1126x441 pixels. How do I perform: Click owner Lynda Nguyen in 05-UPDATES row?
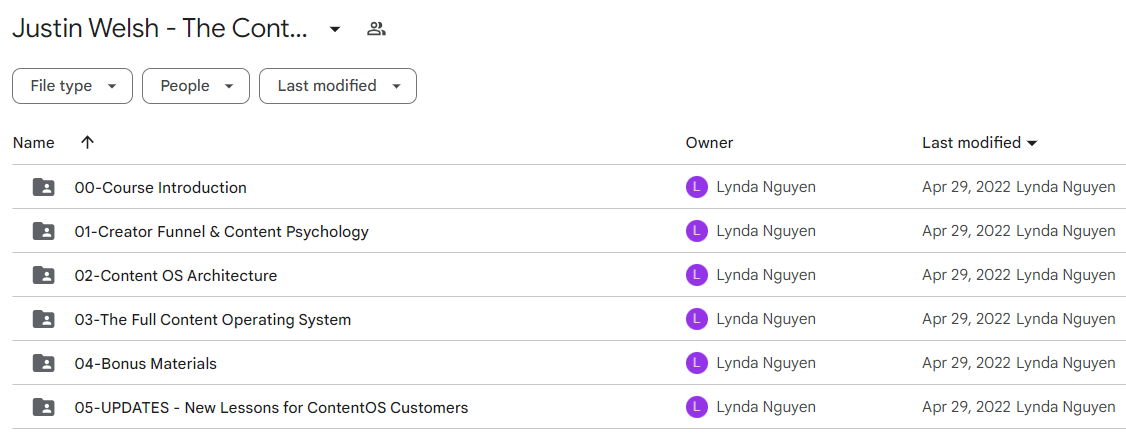[x=766, y=408]
